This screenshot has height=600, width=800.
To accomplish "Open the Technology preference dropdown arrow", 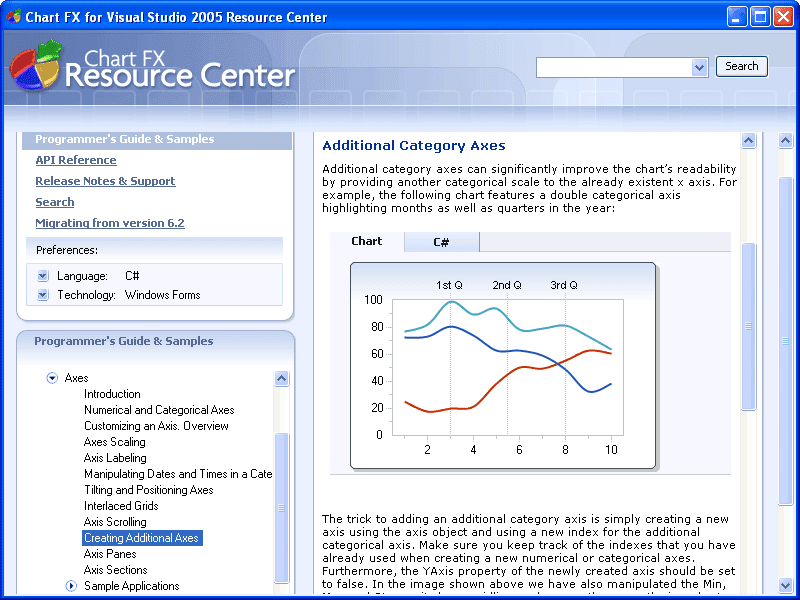I will pyautogui.click(x=43, y=295).
